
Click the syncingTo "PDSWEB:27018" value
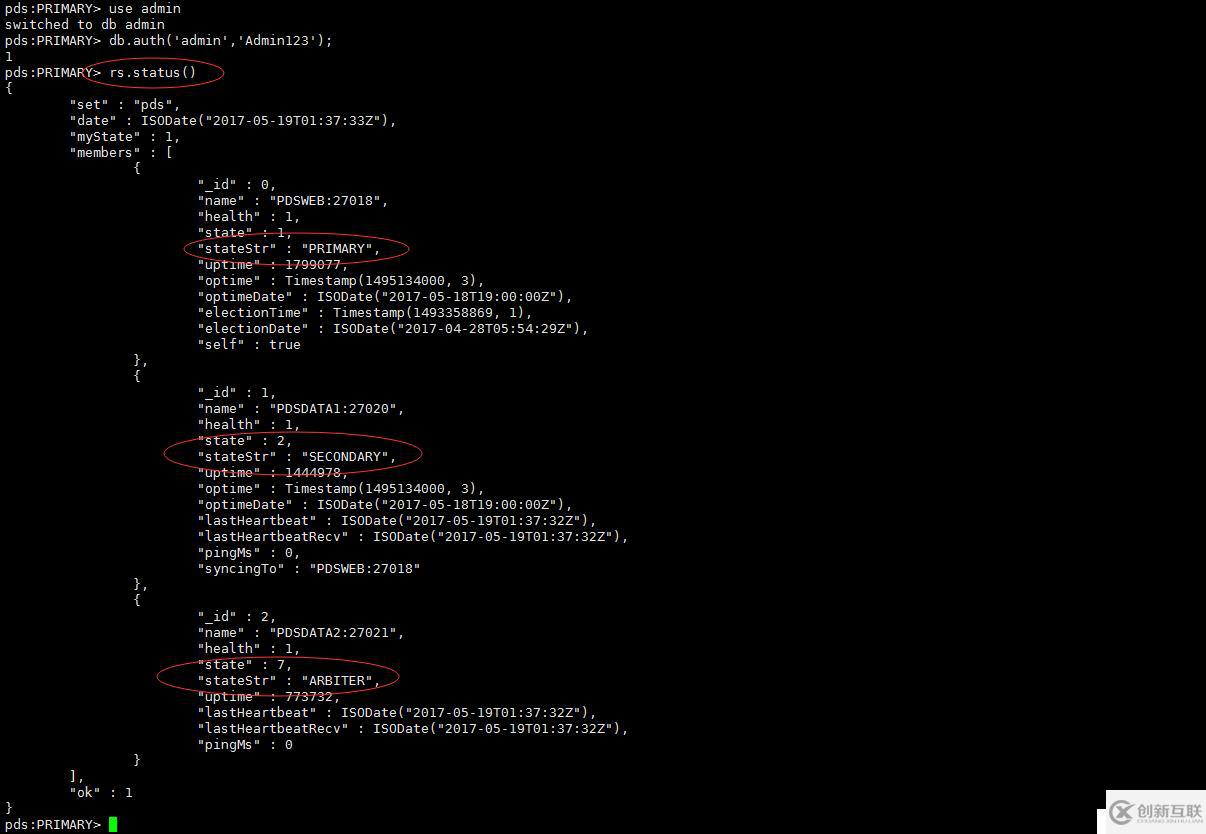365,568
